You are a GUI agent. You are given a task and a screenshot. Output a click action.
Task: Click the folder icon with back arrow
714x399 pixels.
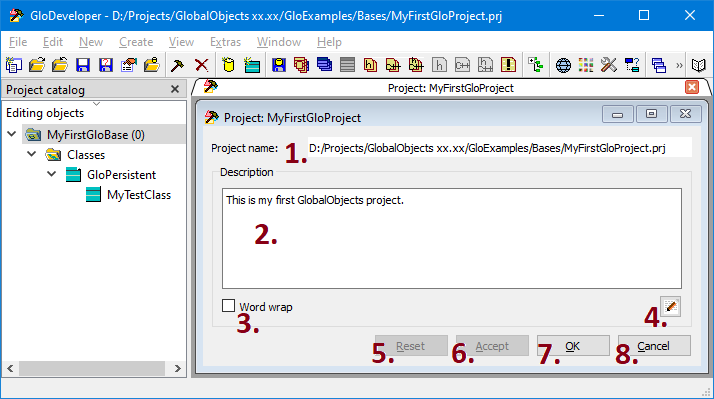point(60,65)
